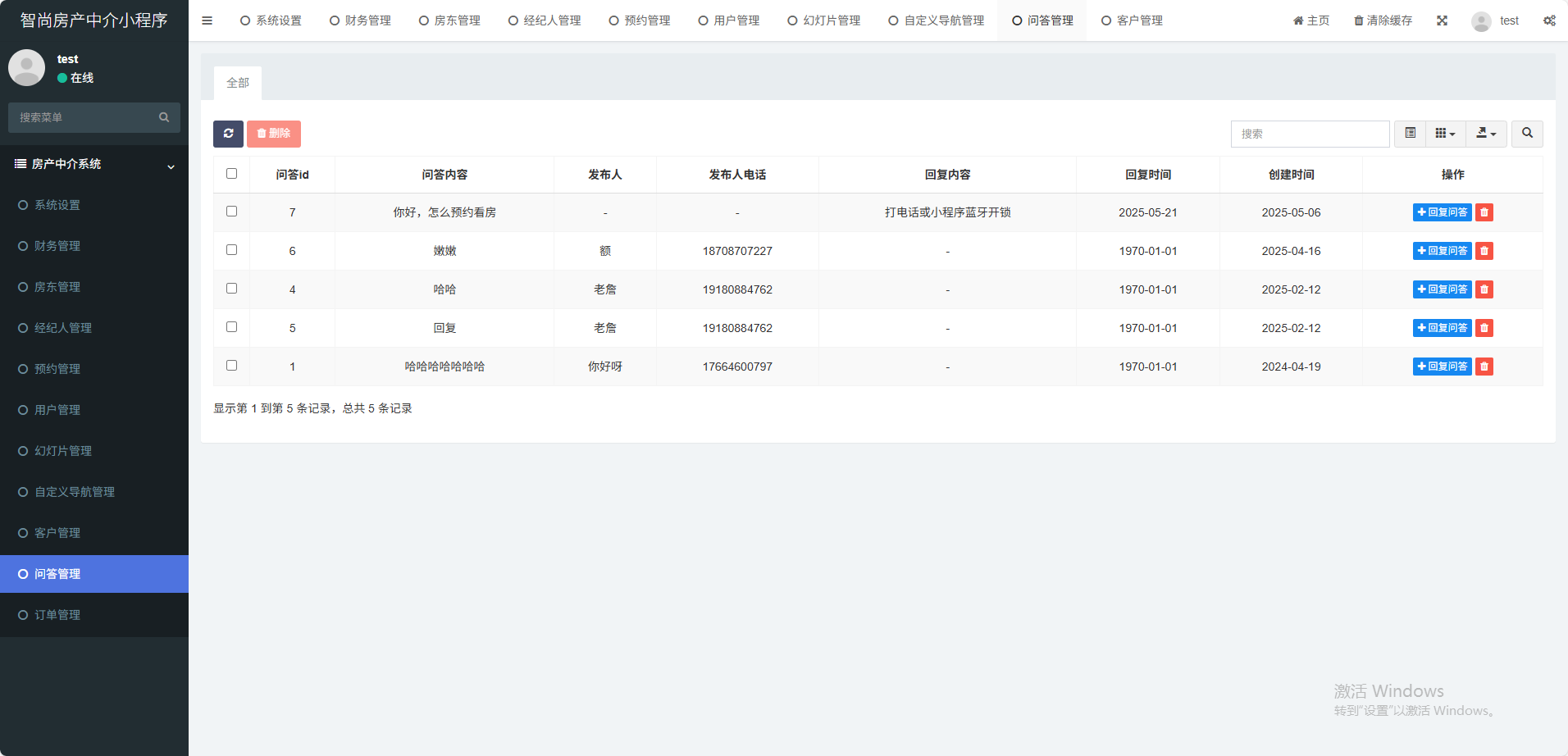Click the refresh icon button

click(x=228, y=134)
